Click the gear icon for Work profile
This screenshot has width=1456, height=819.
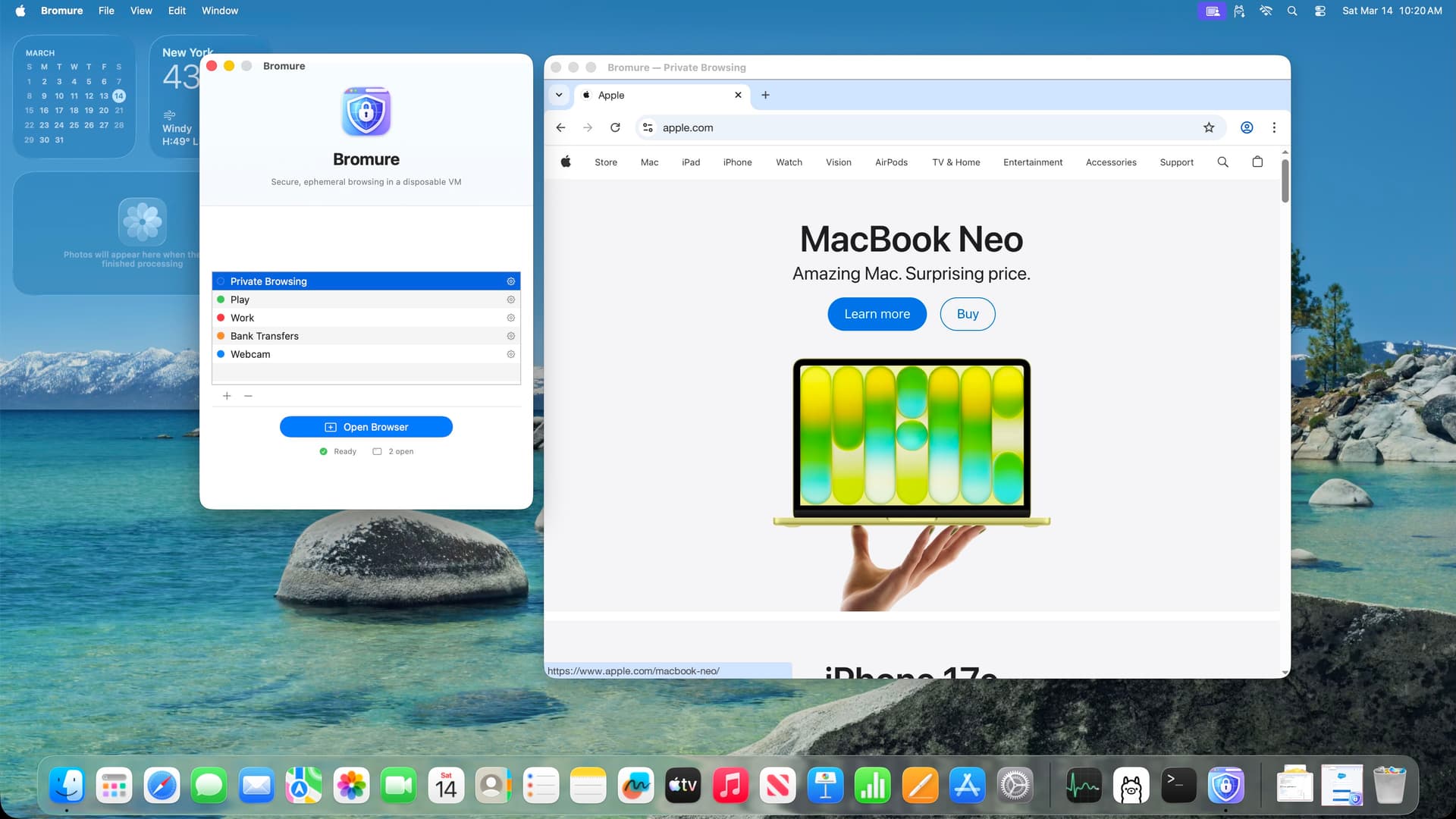510,318
